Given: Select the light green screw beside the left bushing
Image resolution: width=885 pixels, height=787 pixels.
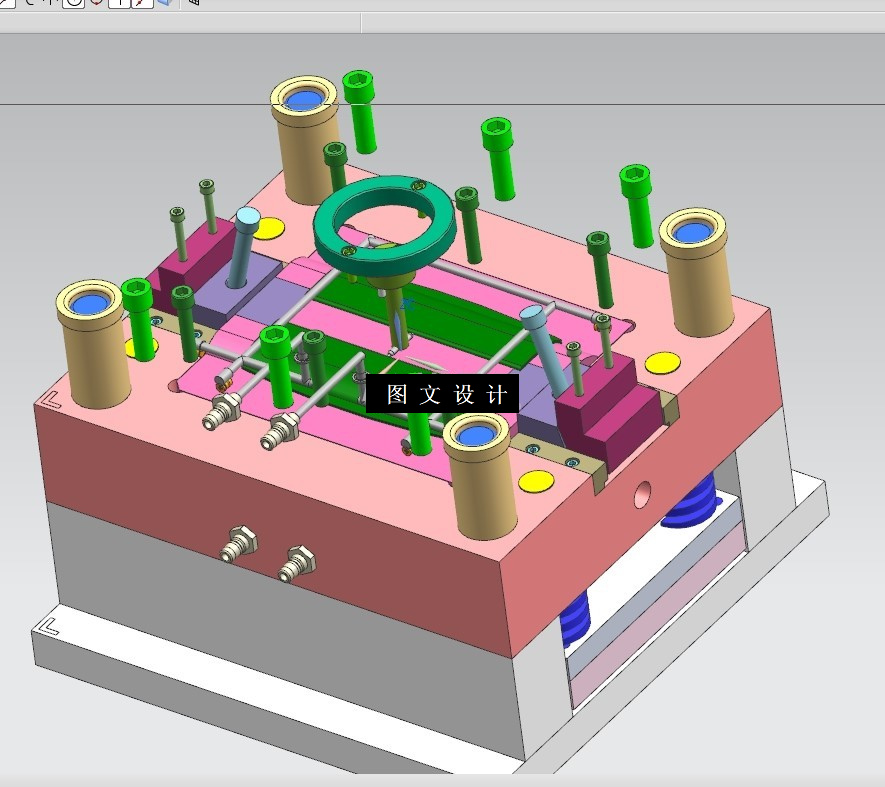Looking at the screenshot, I should (139, 319).
